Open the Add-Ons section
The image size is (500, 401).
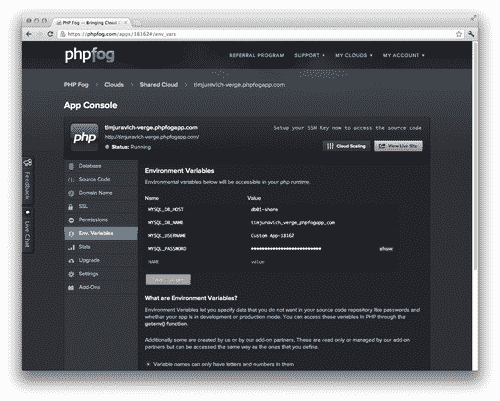(101, 287)
